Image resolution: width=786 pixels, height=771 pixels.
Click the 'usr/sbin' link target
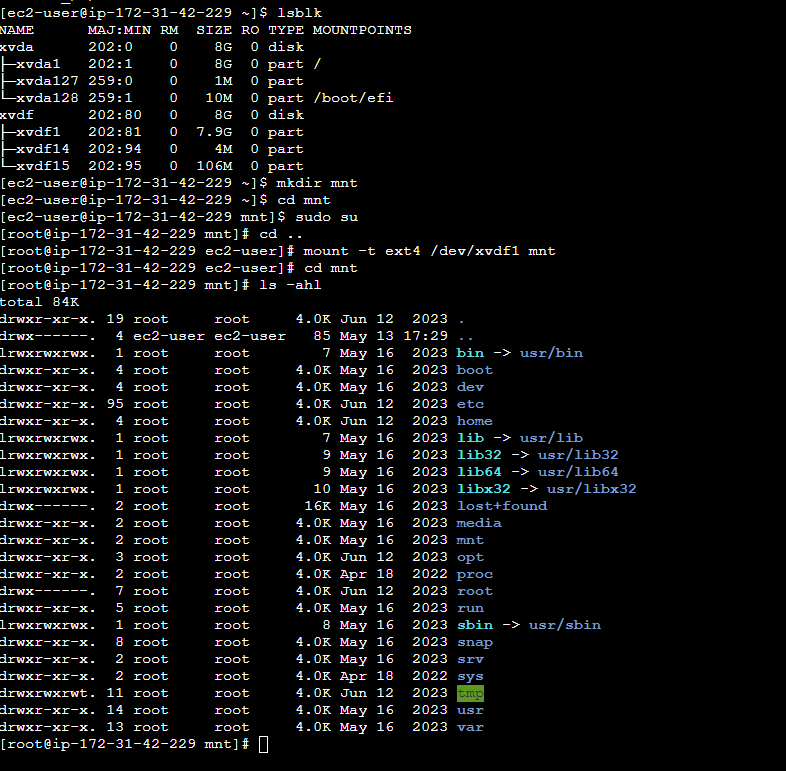[565, 626]
